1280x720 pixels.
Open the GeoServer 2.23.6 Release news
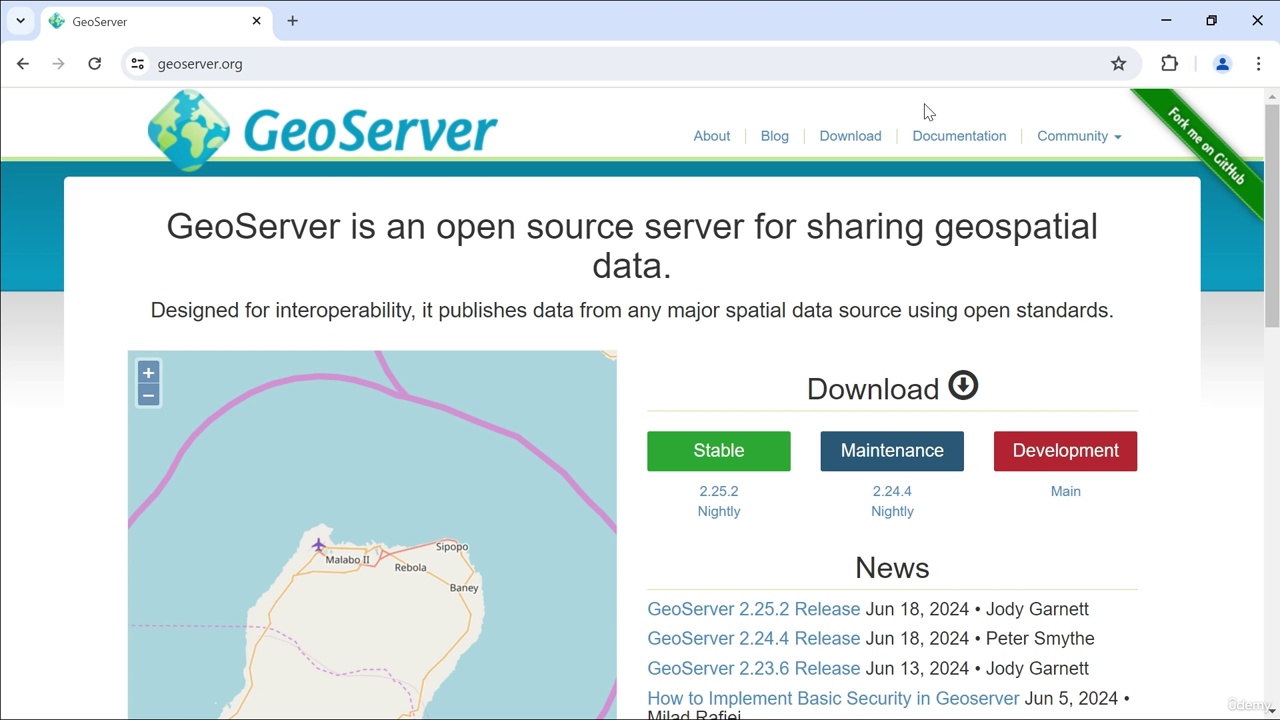tap(754, 668)
